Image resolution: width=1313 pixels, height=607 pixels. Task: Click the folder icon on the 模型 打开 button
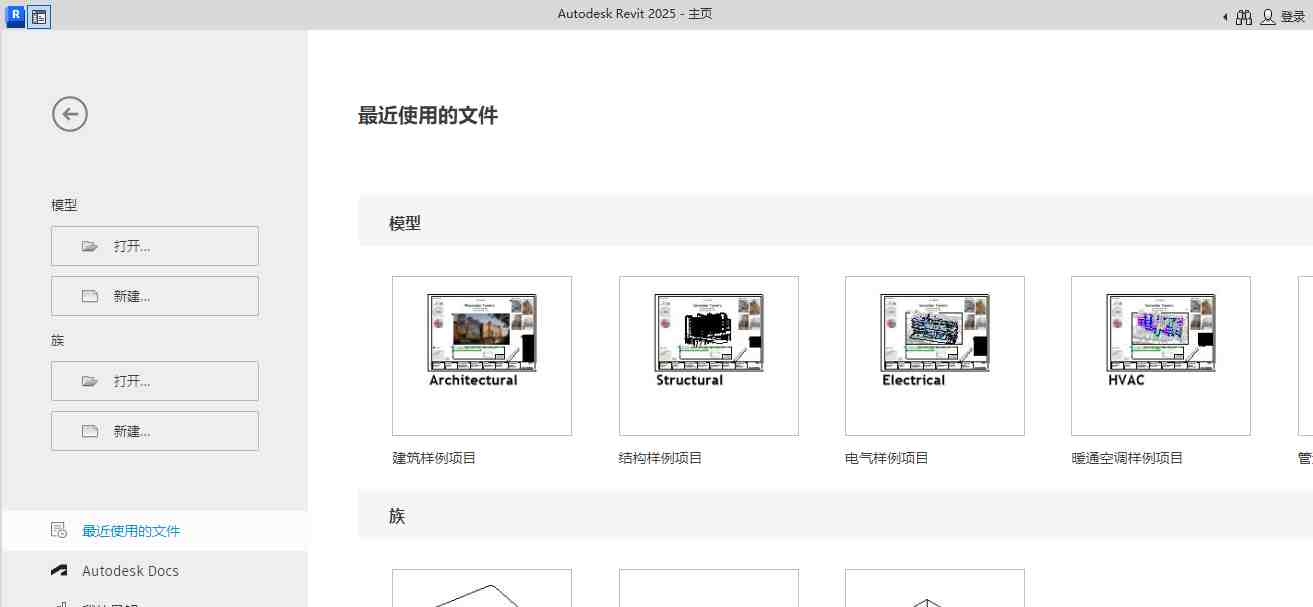88,245
